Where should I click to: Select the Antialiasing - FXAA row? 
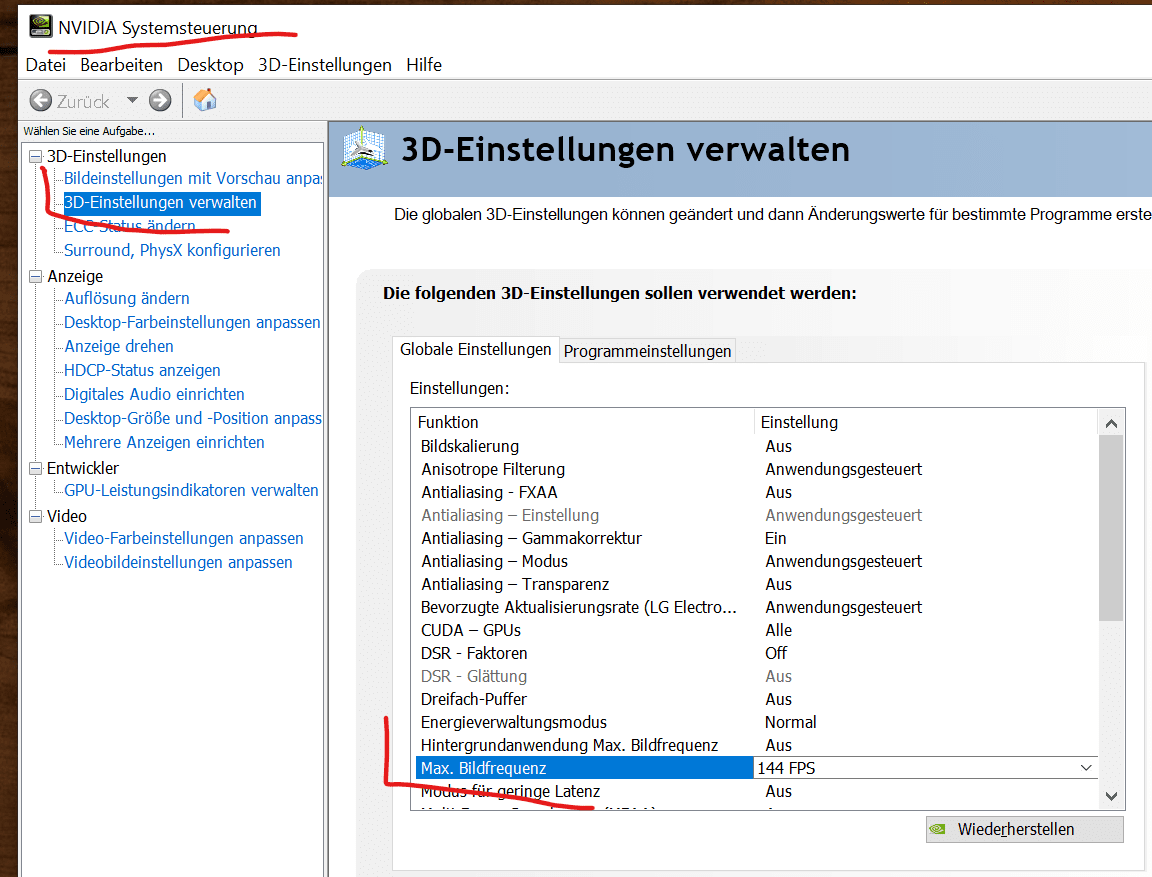(757, 492)
